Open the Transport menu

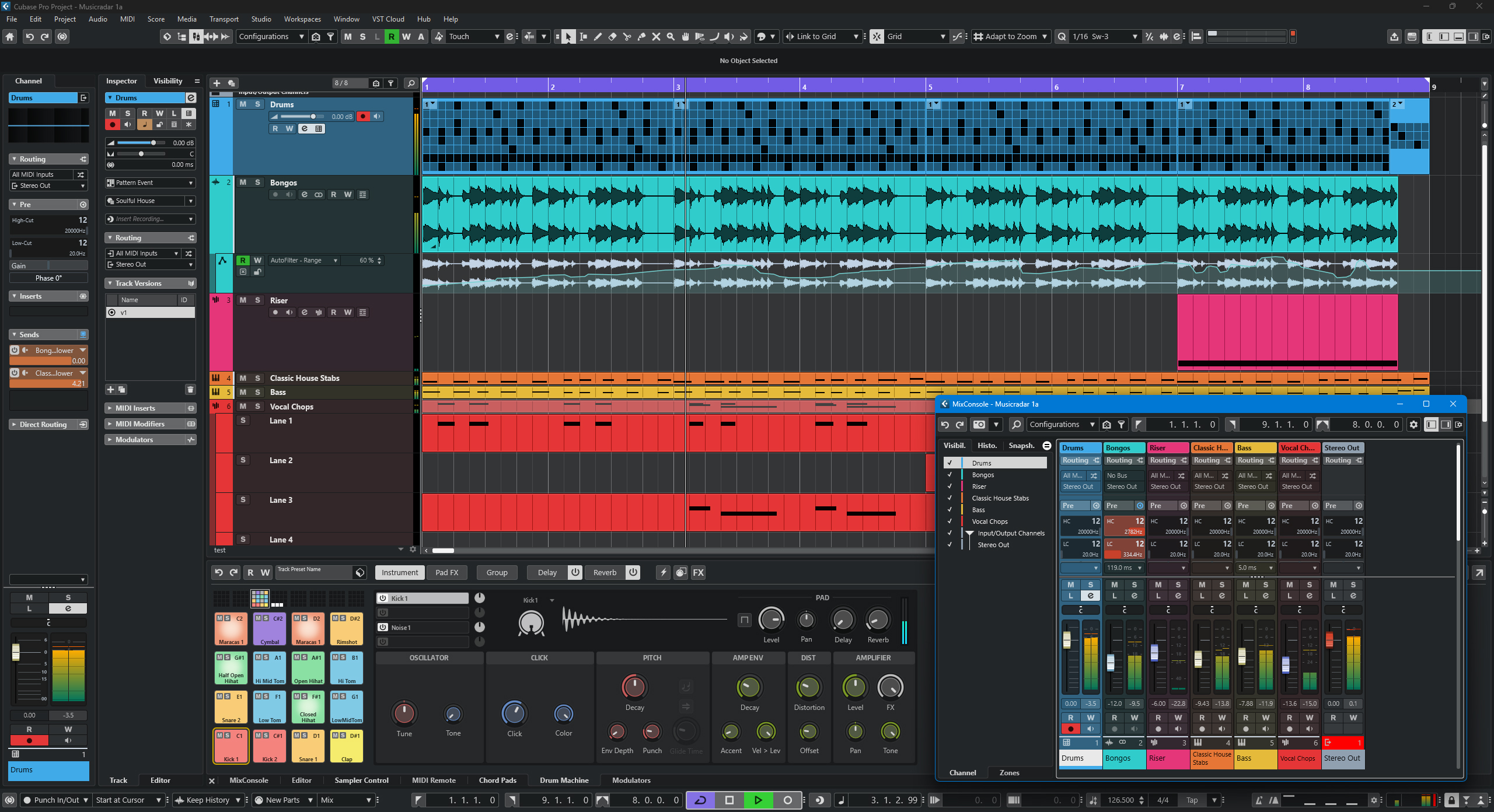pos(224,19)
